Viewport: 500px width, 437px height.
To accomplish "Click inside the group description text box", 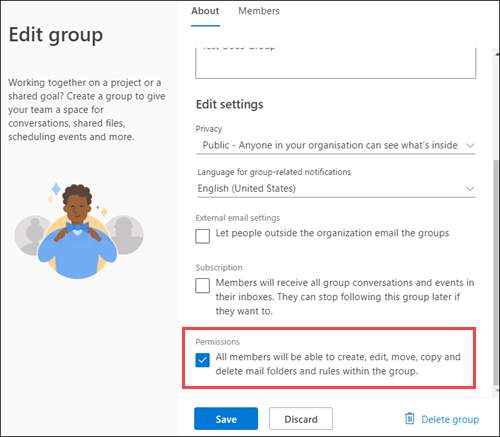I will 335,63.
